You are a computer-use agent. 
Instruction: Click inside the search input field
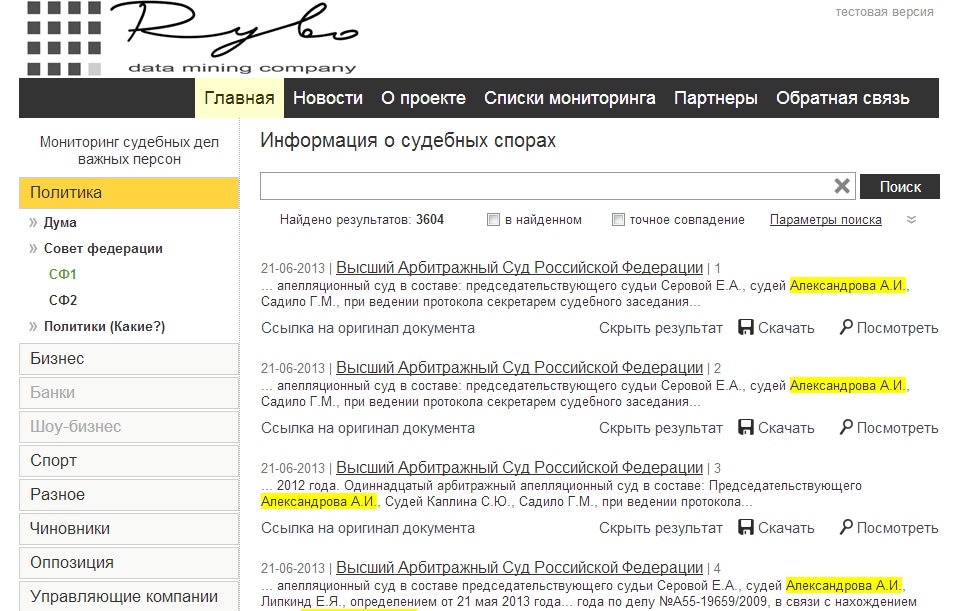(545, 186)
